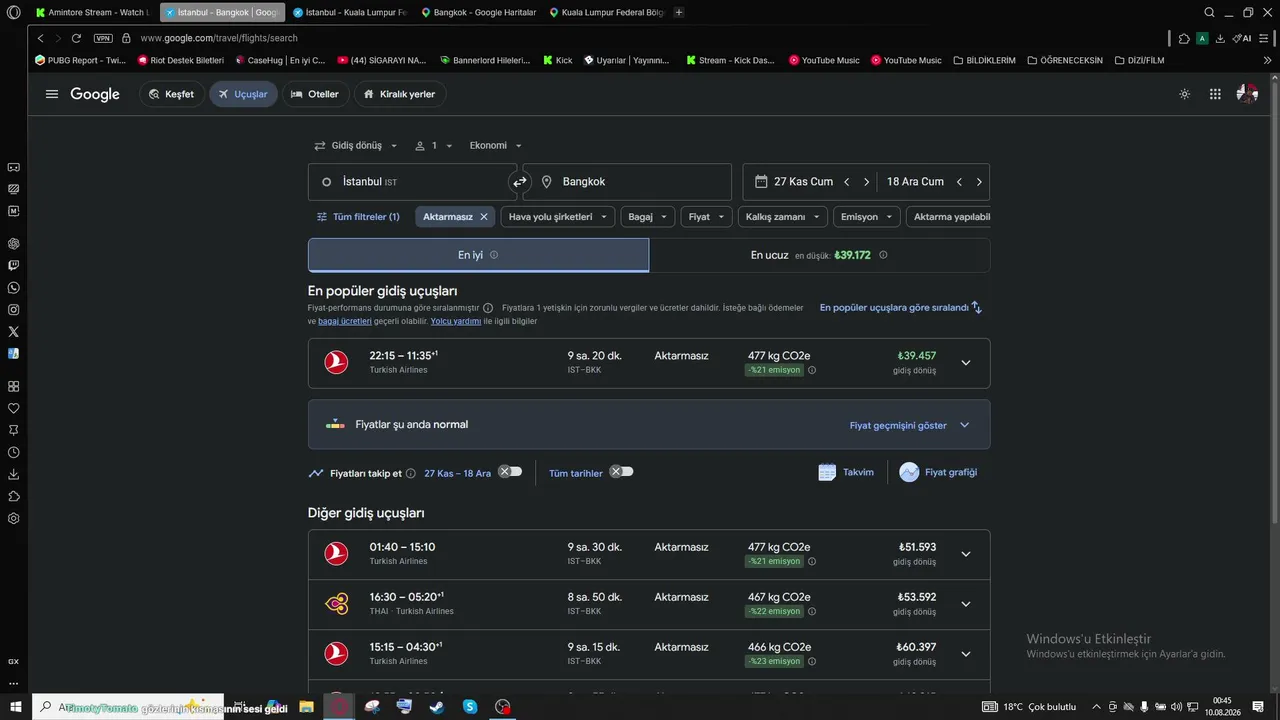This screenshot has width=1280, height=720.
Task: Edit the İstanbul origin field
Action: pos(412,182)
